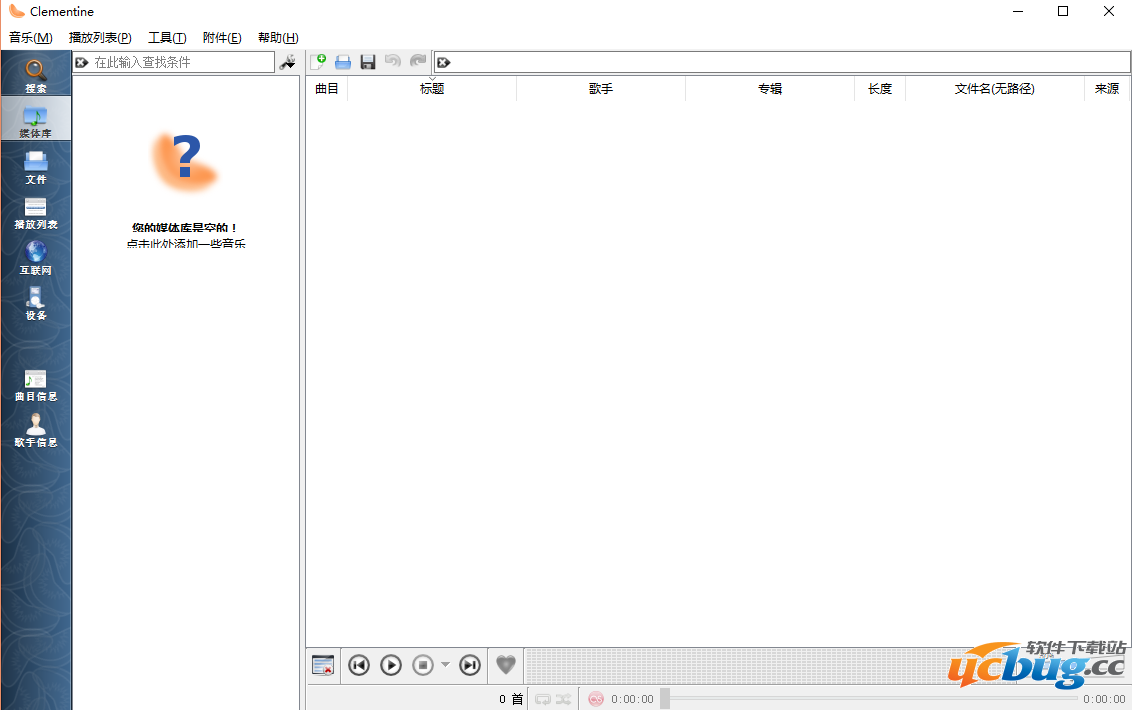The height and width of the screenshot is (710, 1132).
Task: Toggle the repeat mode button
Action: [543, 699]
